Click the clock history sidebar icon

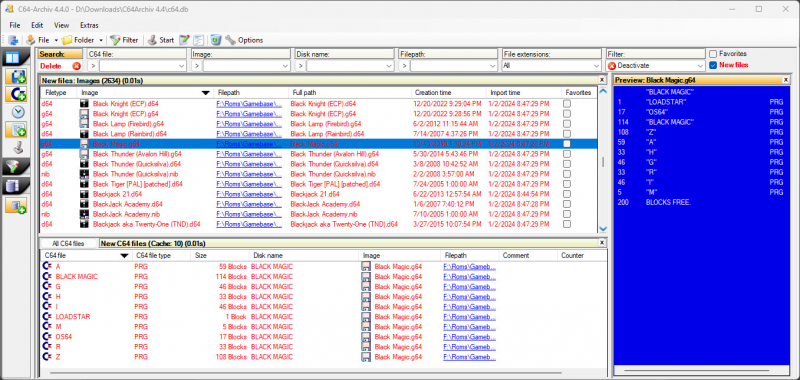(18, 112)
